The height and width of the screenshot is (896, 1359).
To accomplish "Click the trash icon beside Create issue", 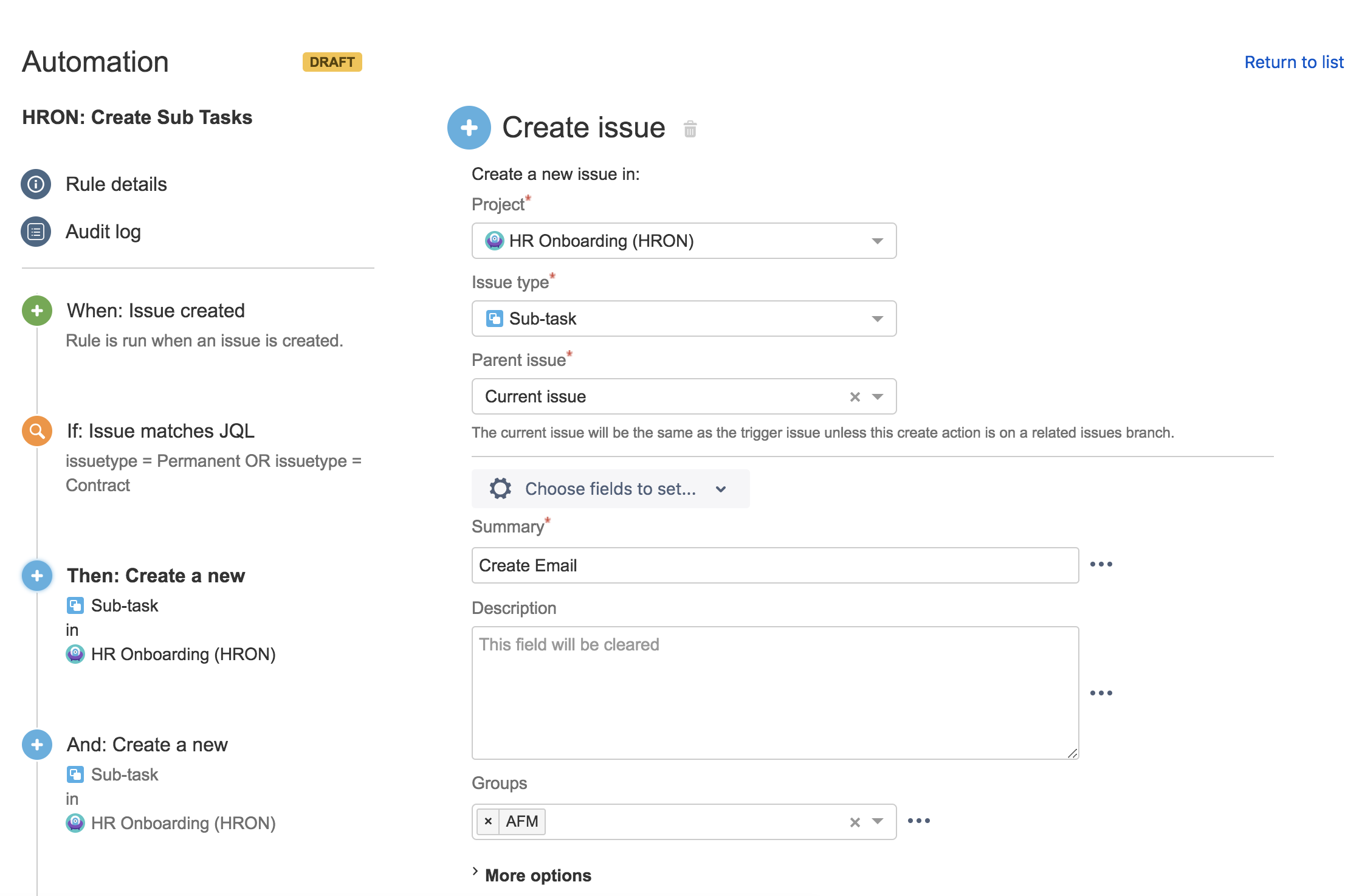I will (x=690, y=129).
